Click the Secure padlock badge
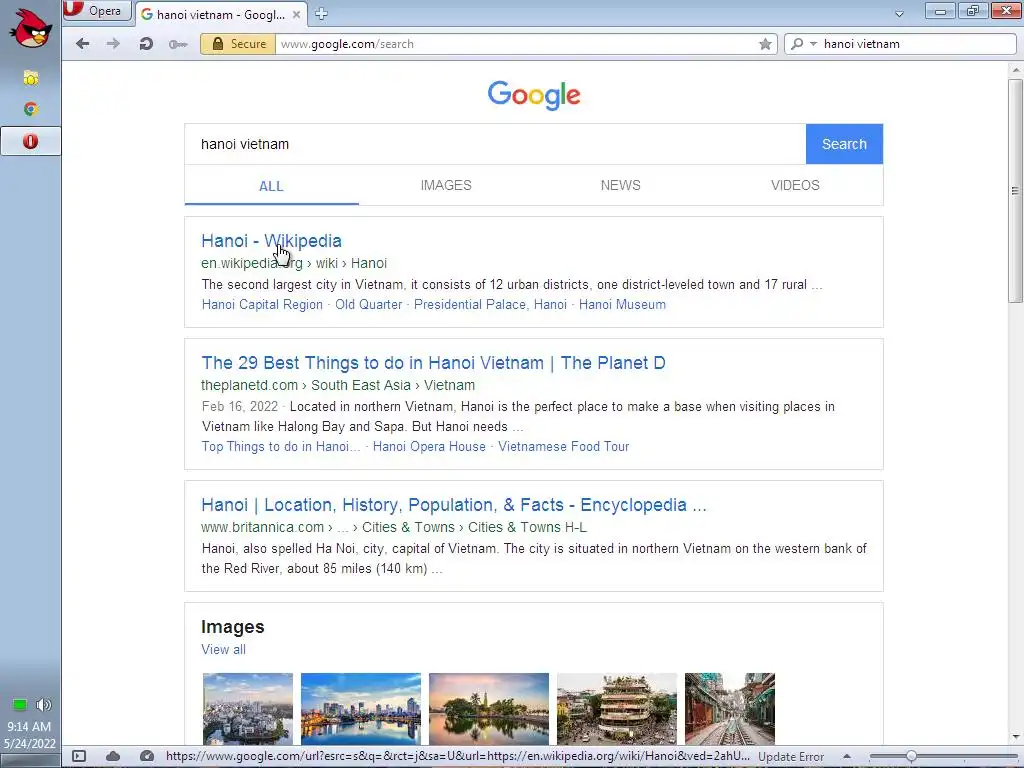This screenshot has width=1024, height=768. (238, 44)
